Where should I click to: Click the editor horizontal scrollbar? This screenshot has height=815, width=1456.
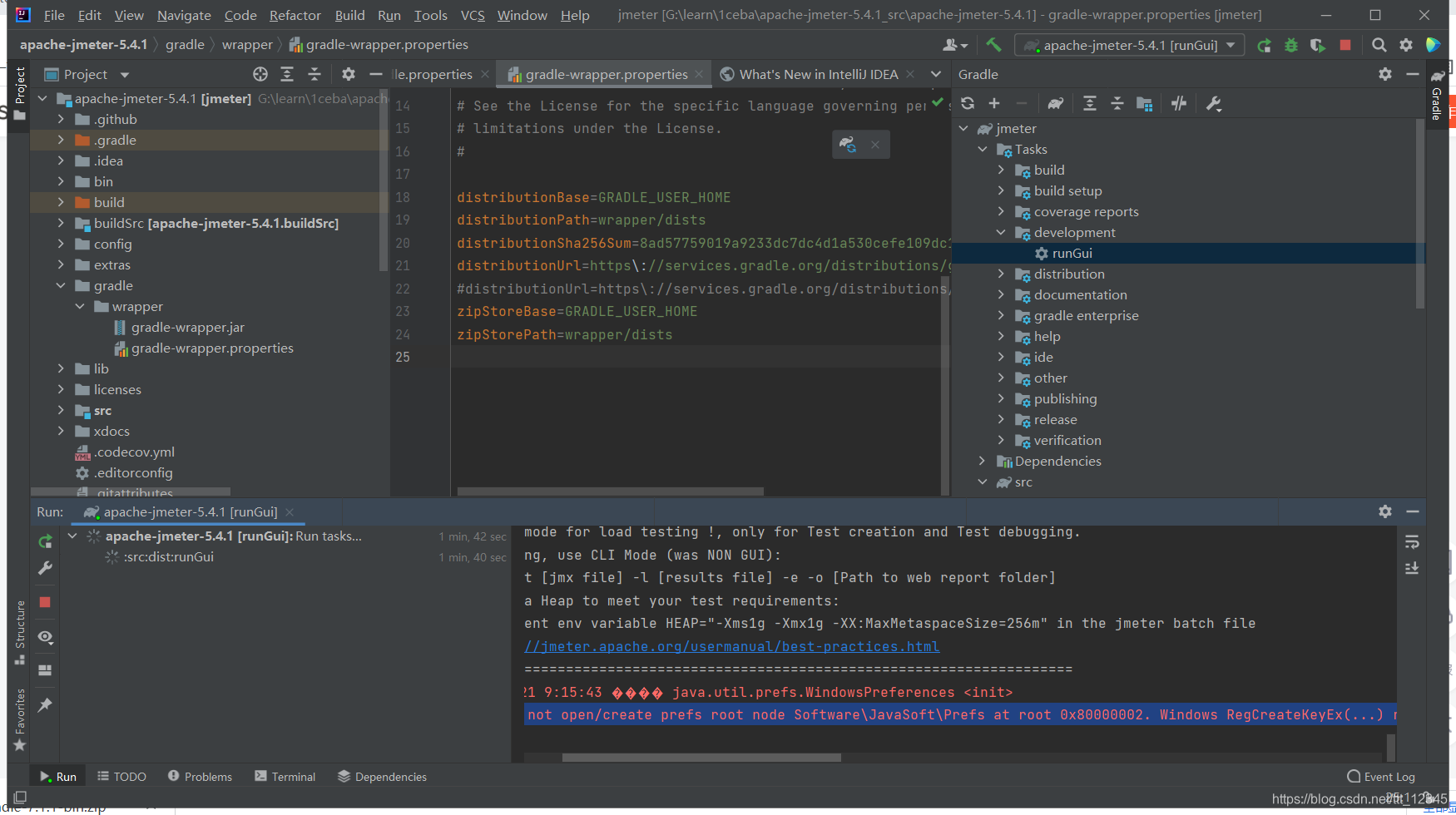pos(610,491)
